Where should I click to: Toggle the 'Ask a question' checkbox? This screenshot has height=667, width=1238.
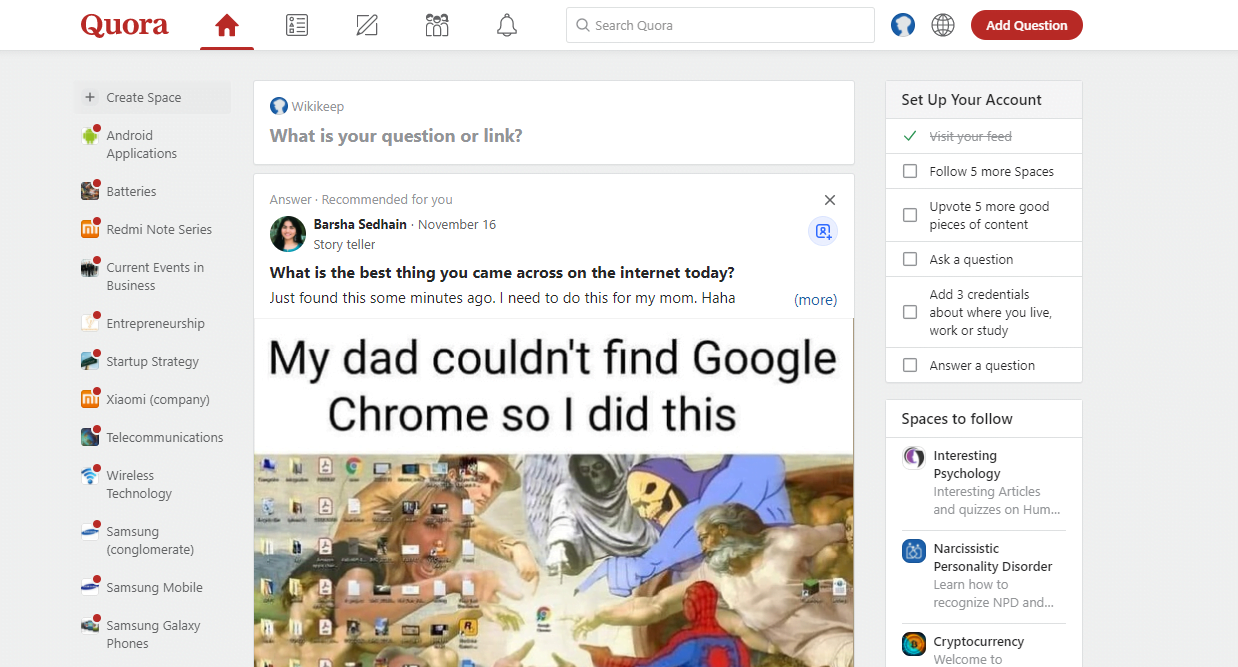(x=910, y=259)
